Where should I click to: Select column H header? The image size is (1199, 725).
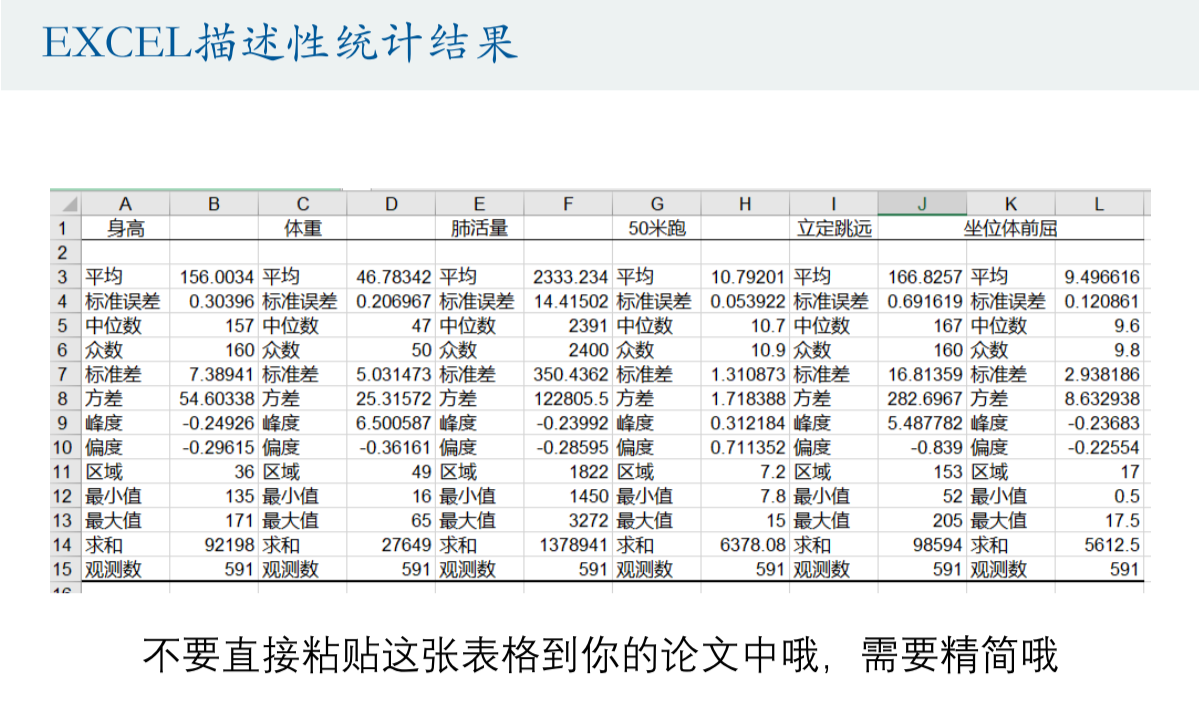tap(745, 204)
